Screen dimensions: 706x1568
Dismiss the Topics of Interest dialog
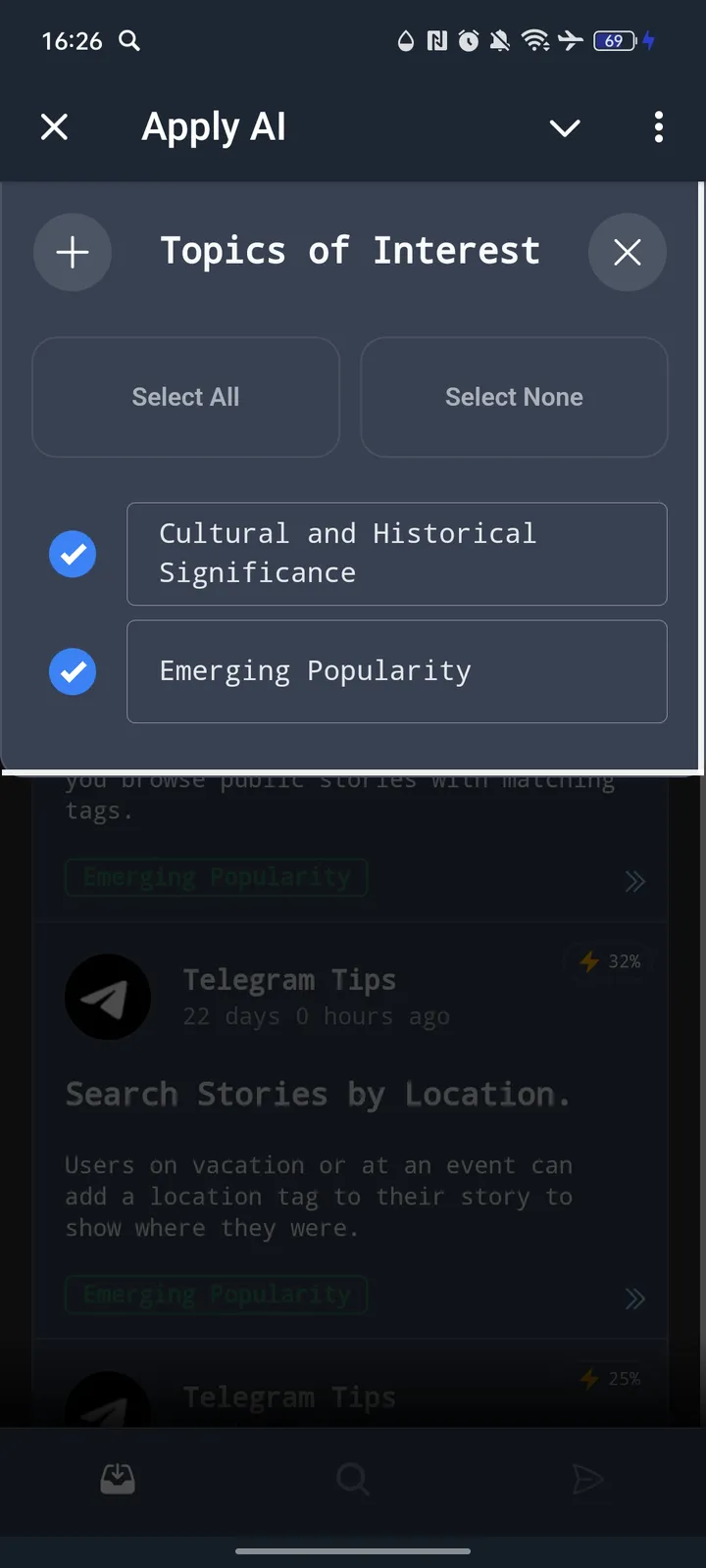click(x=627, y=252)
